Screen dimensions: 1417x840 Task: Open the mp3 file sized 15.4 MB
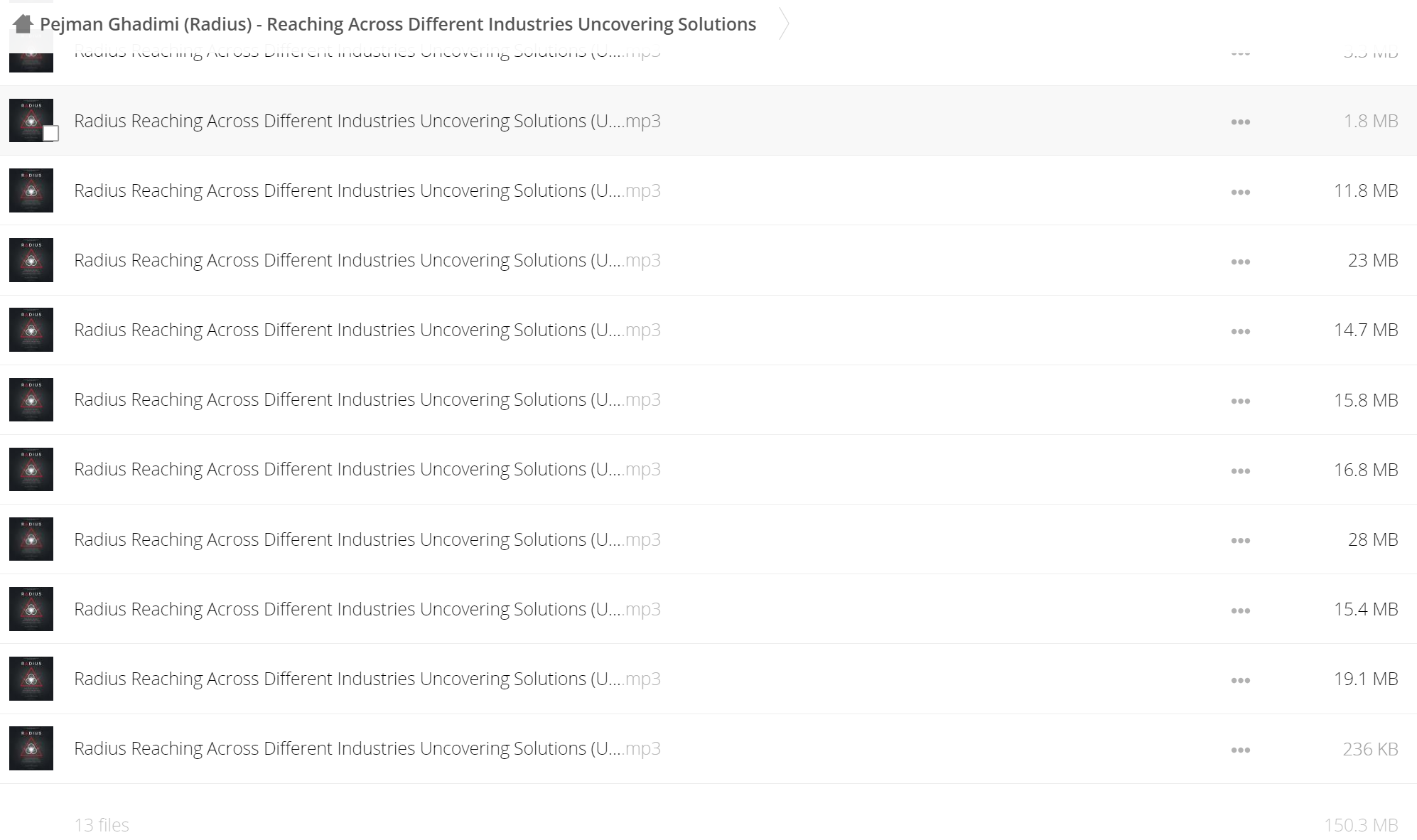point(367,609)
